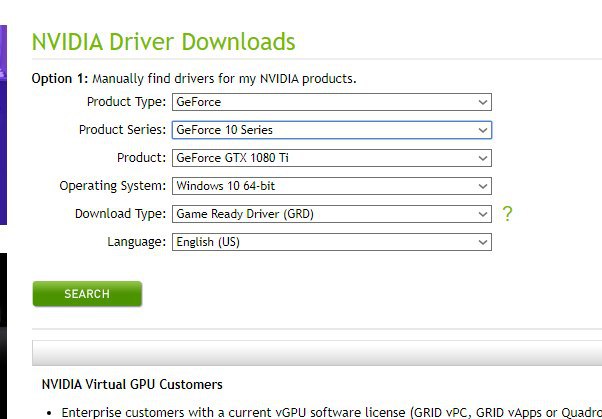Image resolution: width=602 pixels, height=419 pixels.
Task: Click the green question mark help icon
Action: [x=507, y=214]
